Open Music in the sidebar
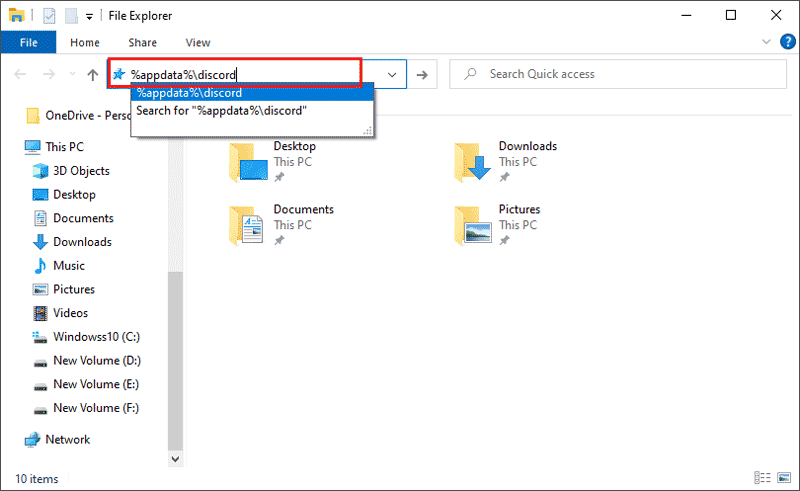Screen dimensions: 800x491 coord(58,266)
